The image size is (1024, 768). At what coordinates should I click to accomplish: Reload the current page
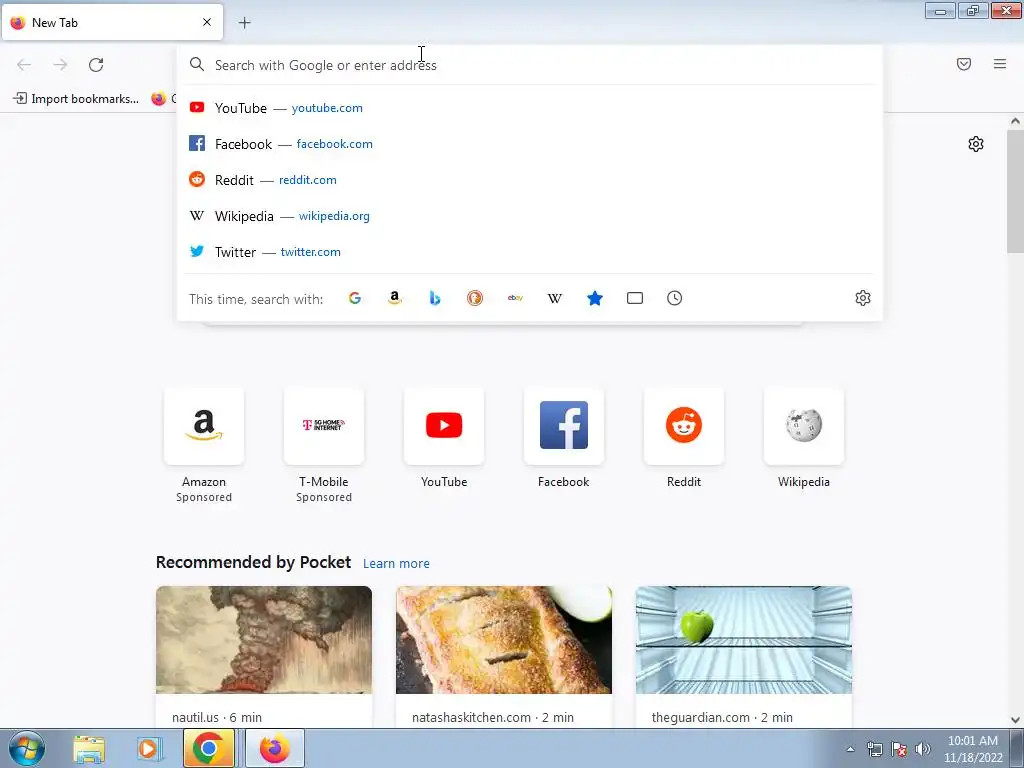click(96, 65)
